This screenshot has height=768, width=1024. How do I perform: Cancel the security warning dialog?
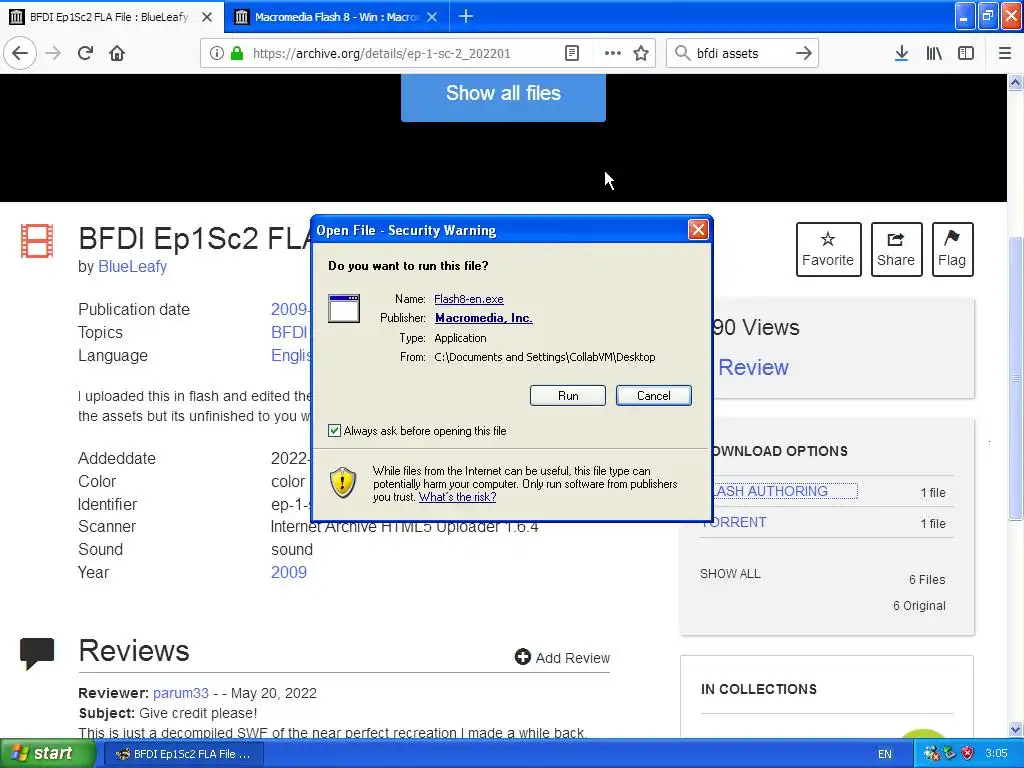[654, 396]
